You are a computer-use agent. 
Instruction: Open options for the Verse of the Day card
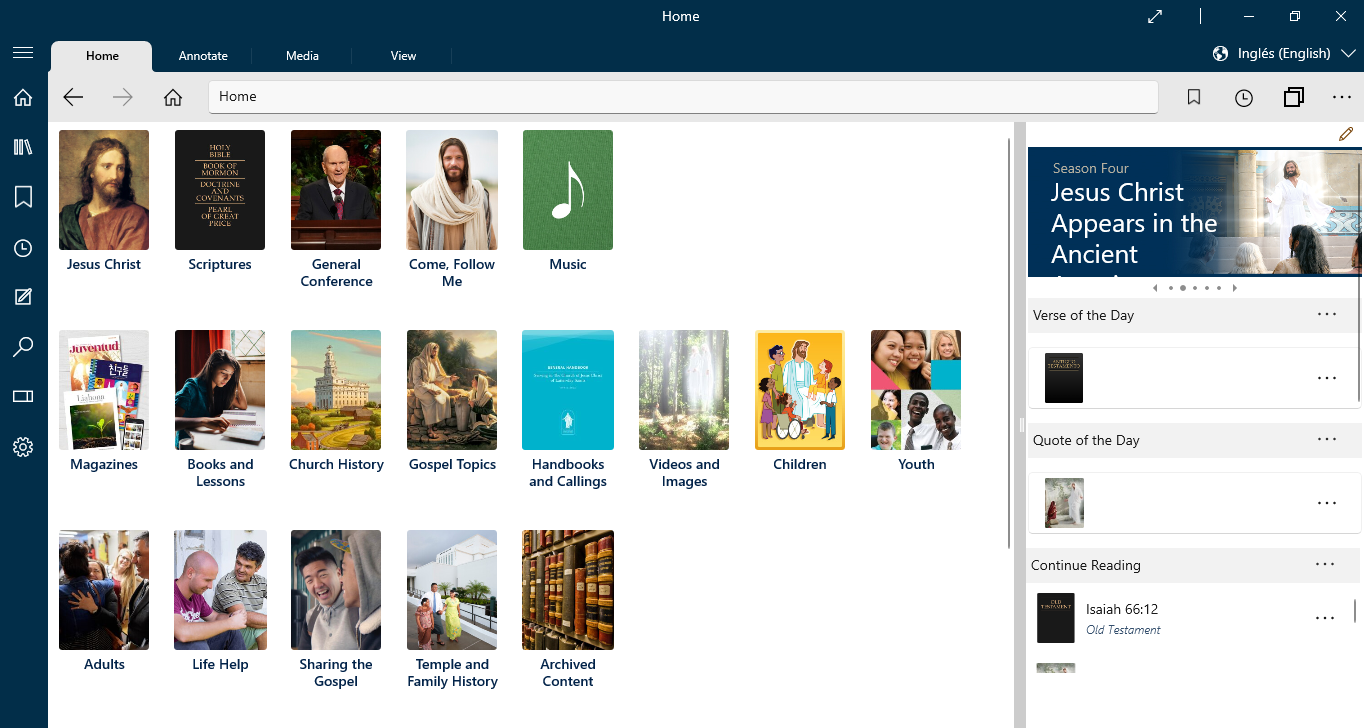pos(1327,378)
